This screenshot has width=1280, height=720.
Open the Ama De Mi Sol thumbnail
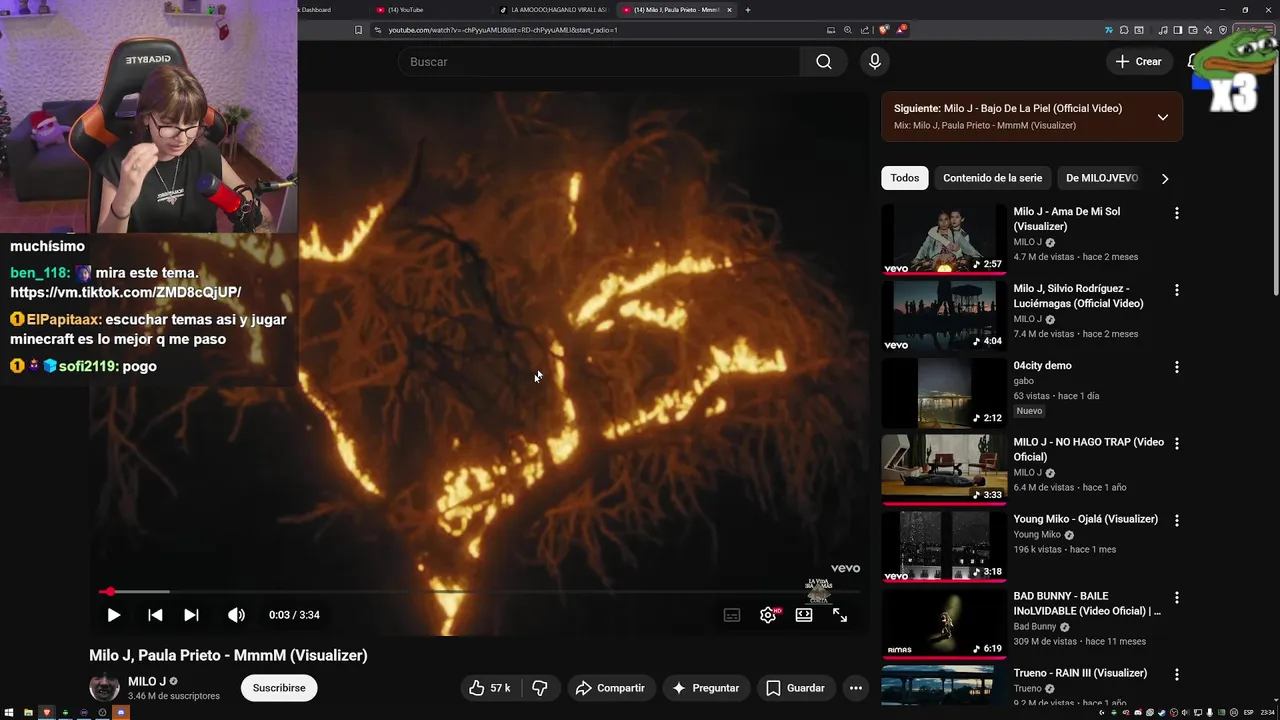click(944, 239)
